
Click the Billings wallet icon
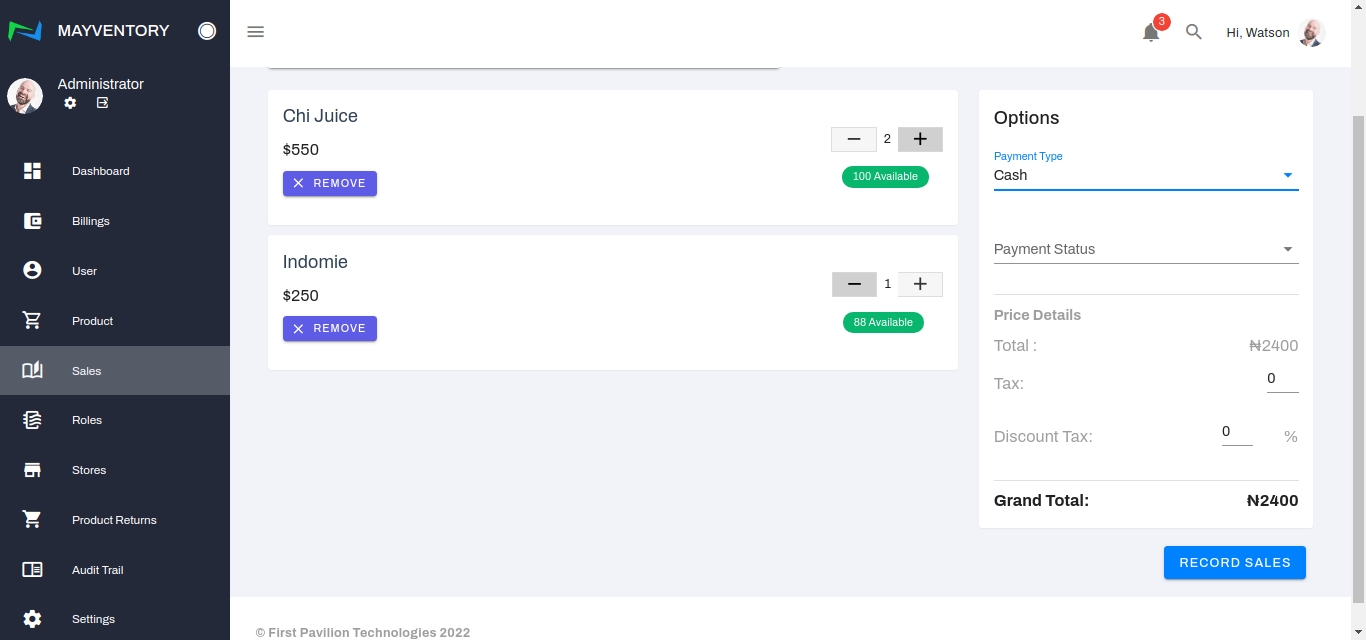[x=32, y=221]
